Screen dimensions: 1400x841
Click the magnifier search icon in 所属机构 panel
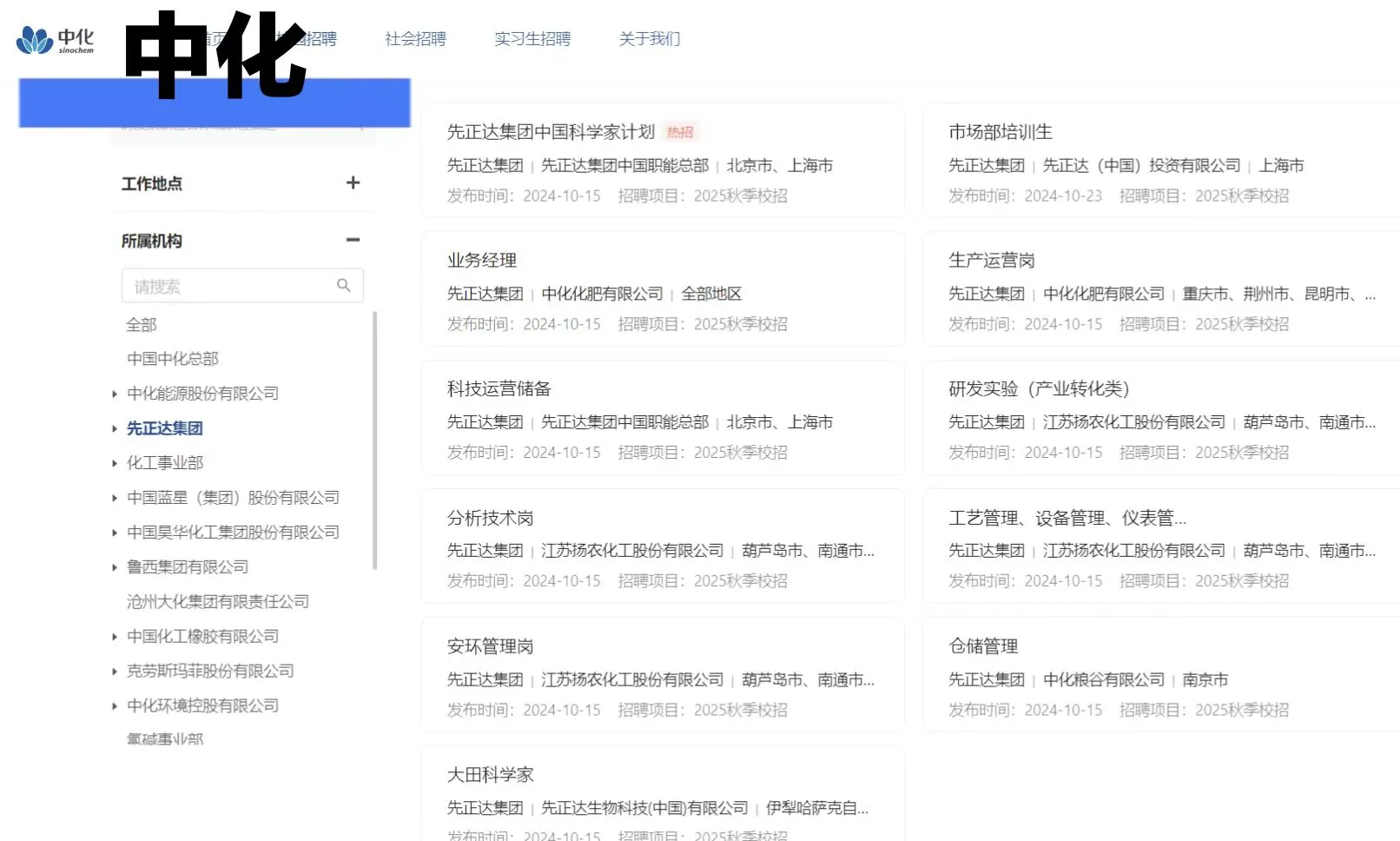[x=344, y=285]
